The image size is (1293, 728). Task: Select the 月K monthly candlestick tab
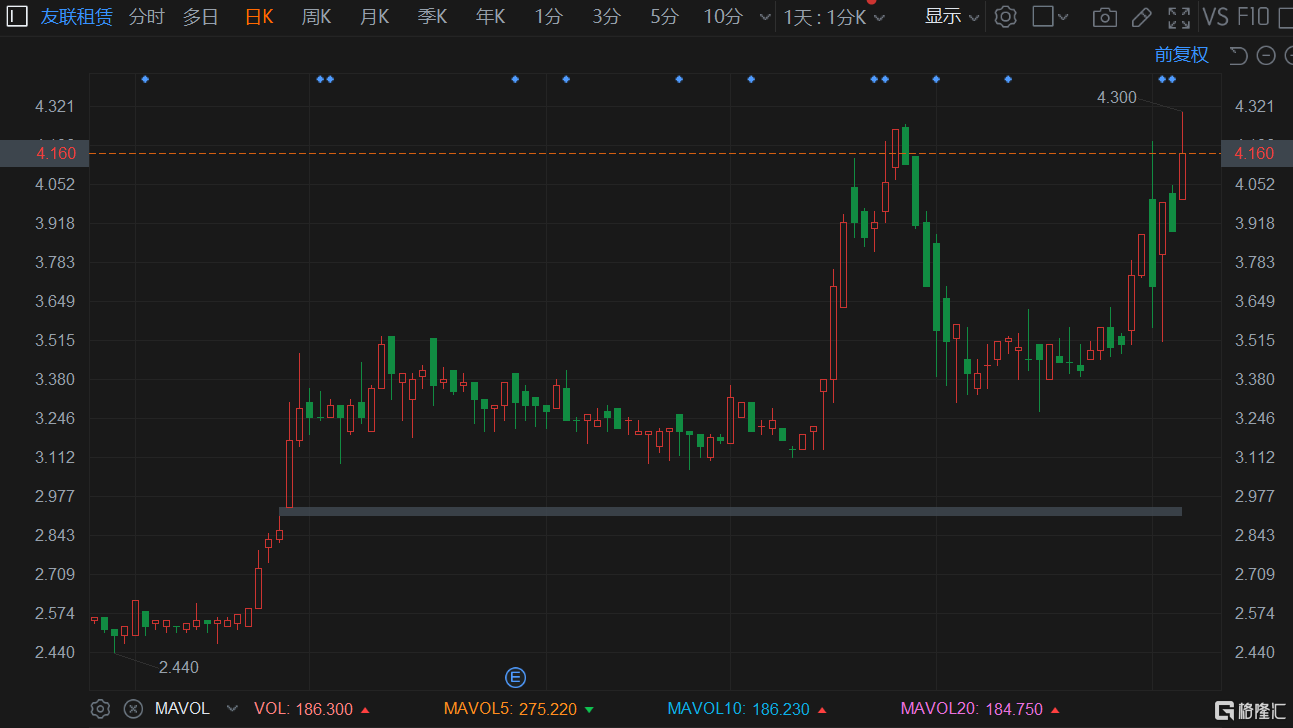[x=374, y=16]
